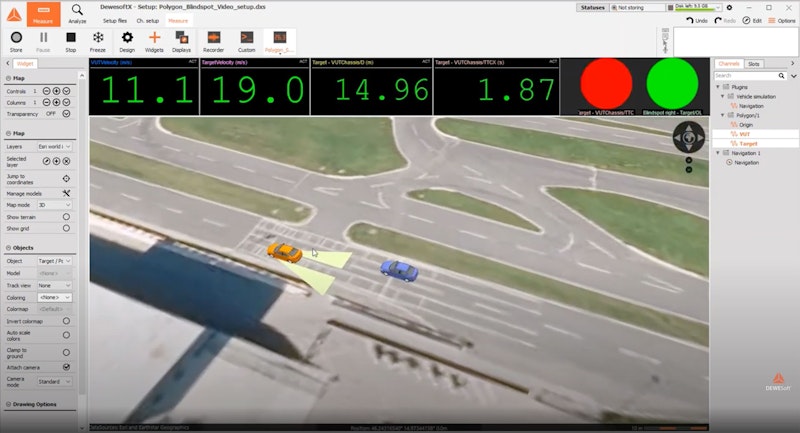
Task: Add a layer with plus icon
Action: click(x=57, y=161)
